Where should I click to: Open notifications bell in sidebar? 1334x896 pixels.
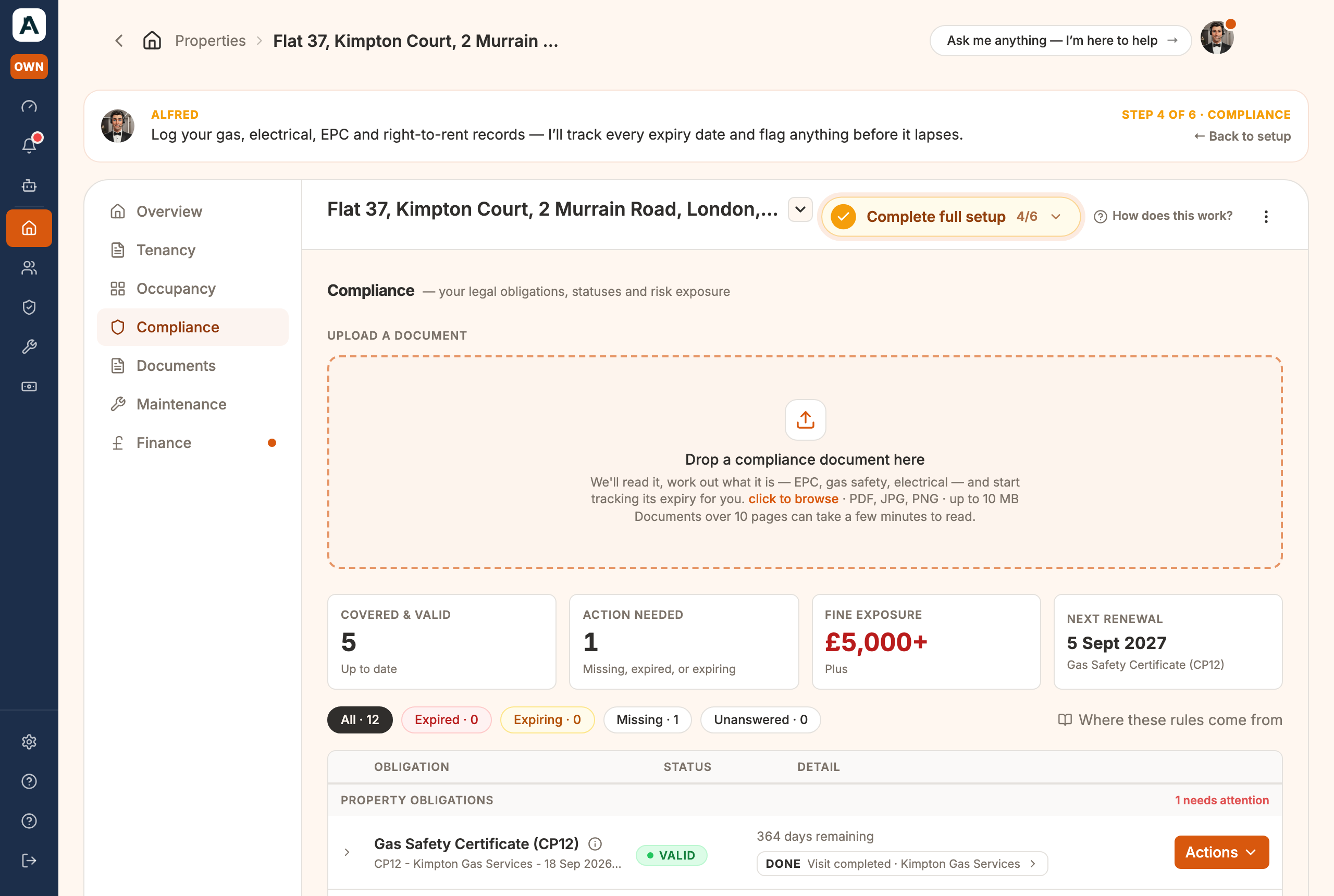tap(29, 145)
